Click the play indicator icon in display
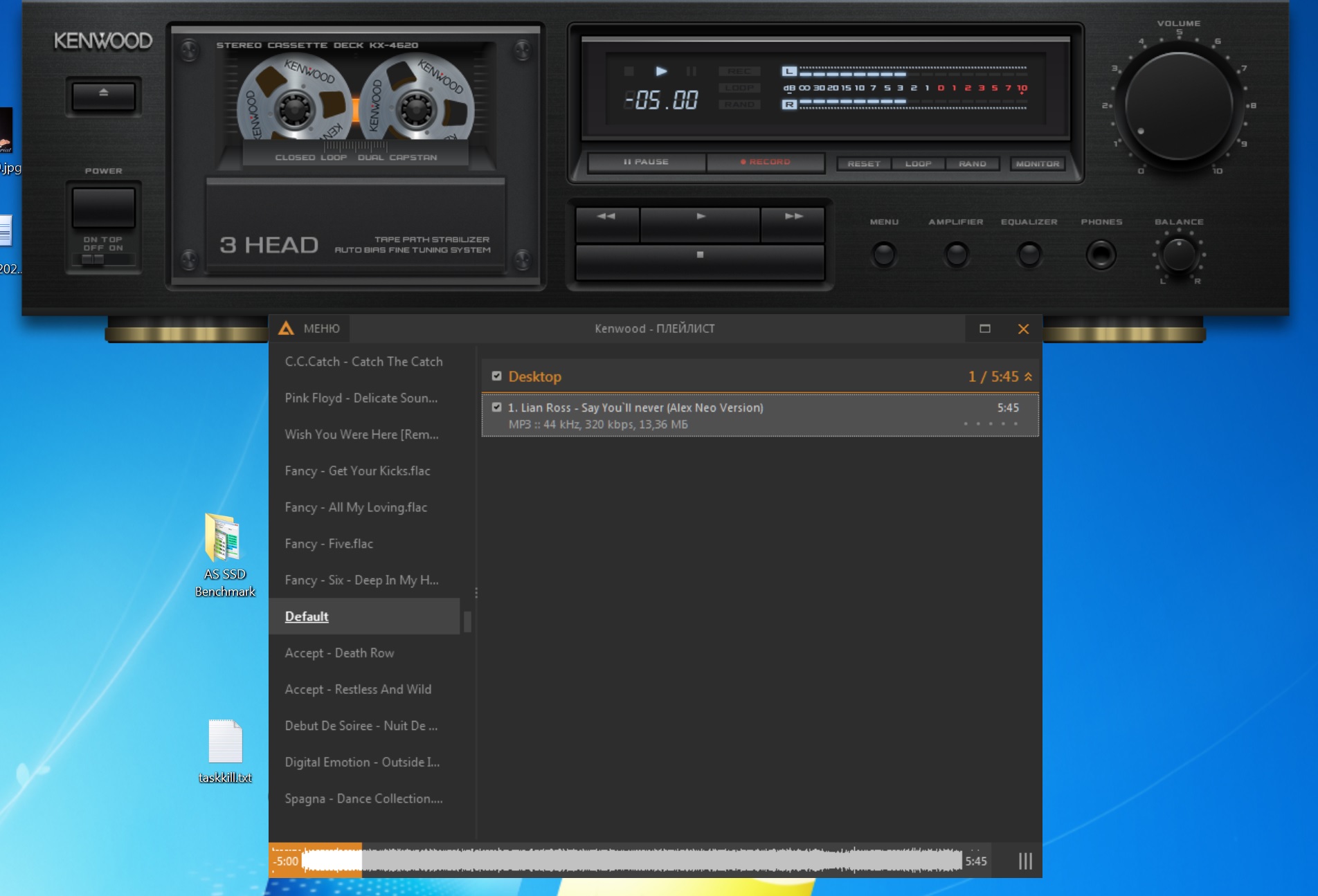This screenshot has height=896, width=1318. pos(661,71)
